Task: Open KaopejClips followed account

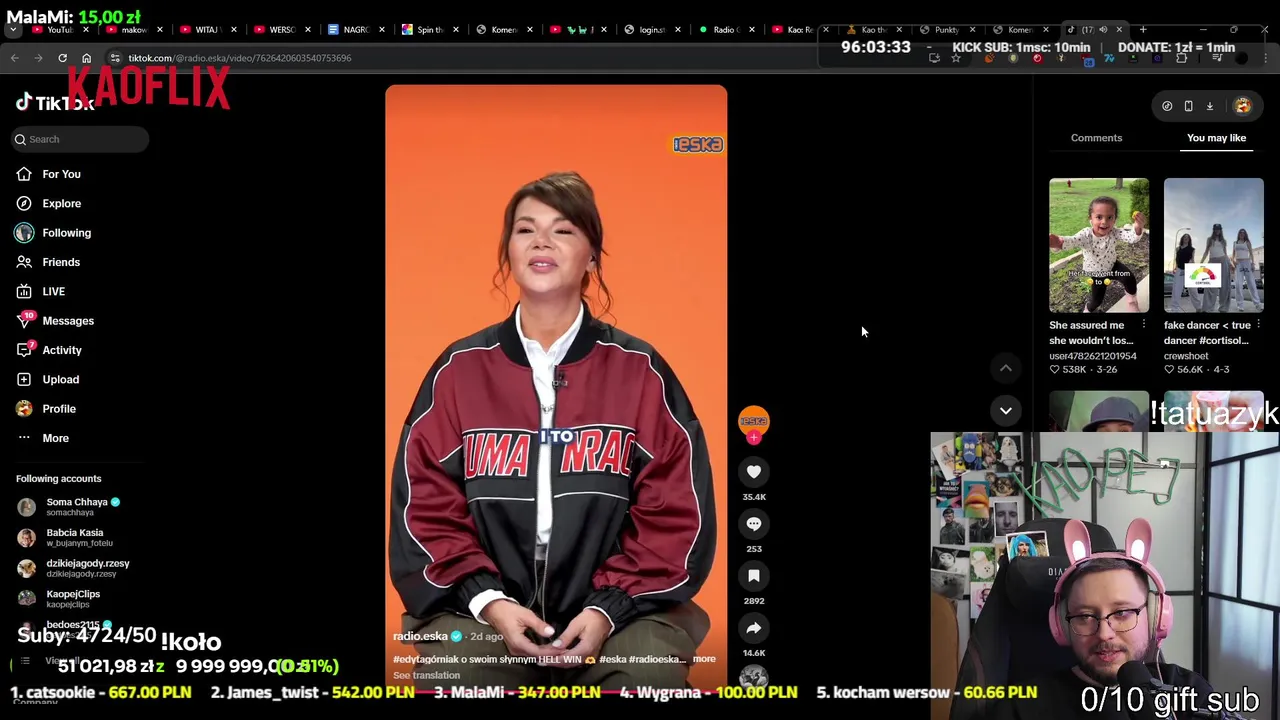Action: pos(75,599)
